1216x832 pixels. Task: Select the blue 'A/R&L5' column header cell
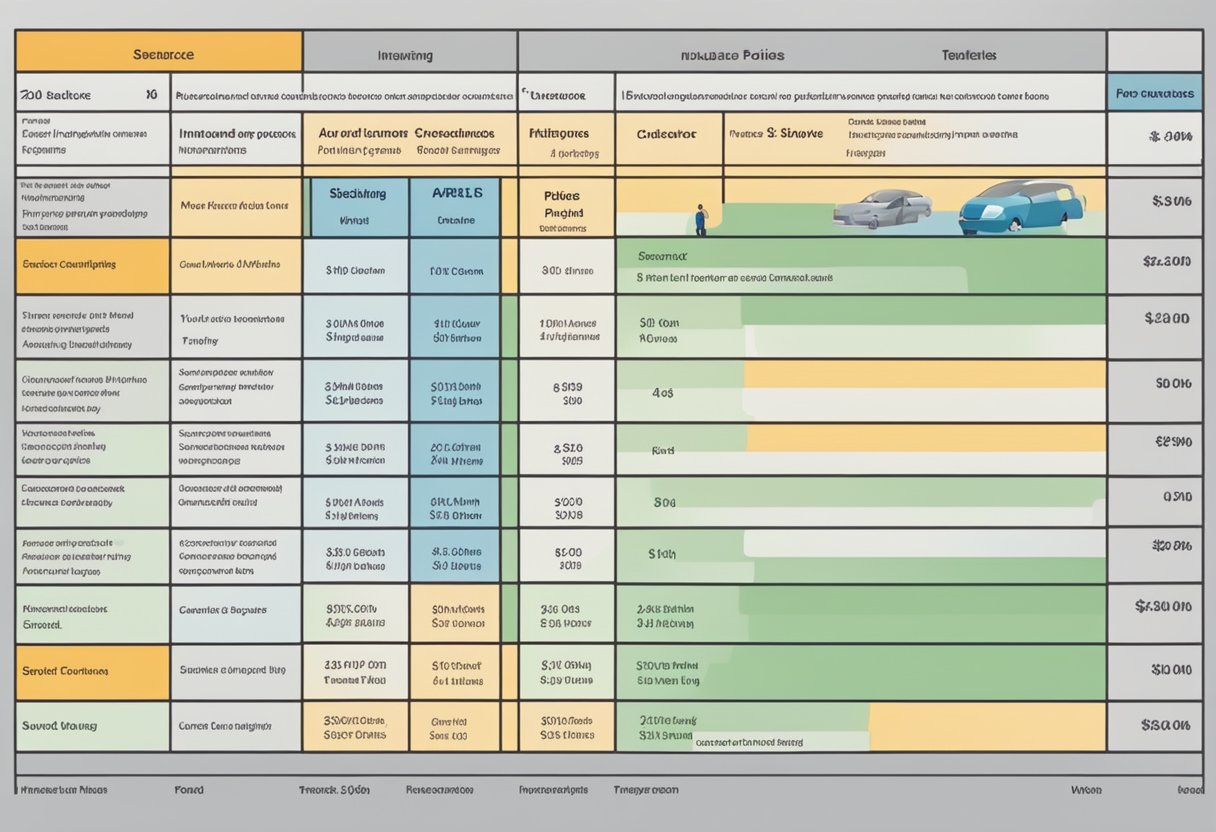[455, 207]
